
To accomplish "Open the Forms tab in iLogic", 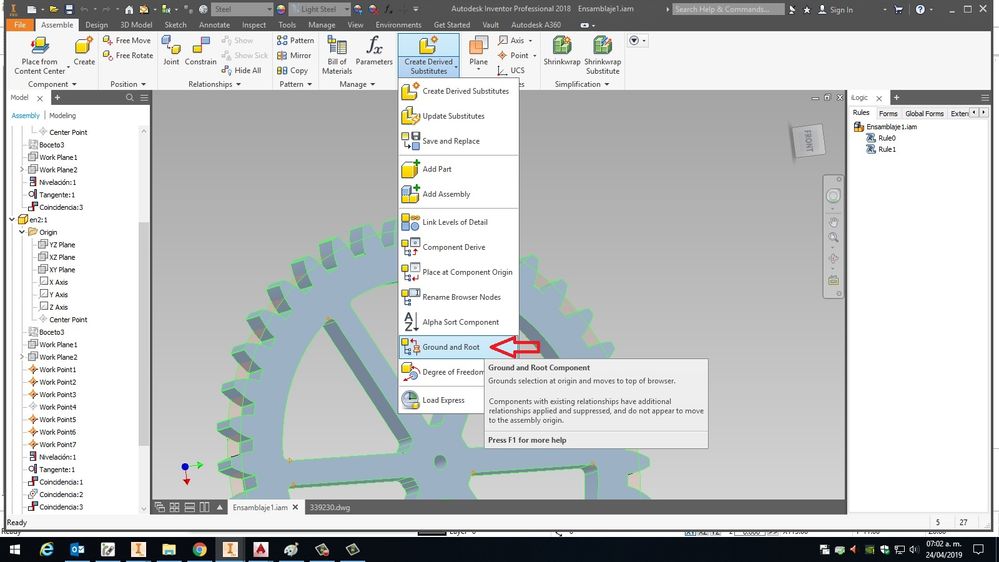I will (888, 113).
